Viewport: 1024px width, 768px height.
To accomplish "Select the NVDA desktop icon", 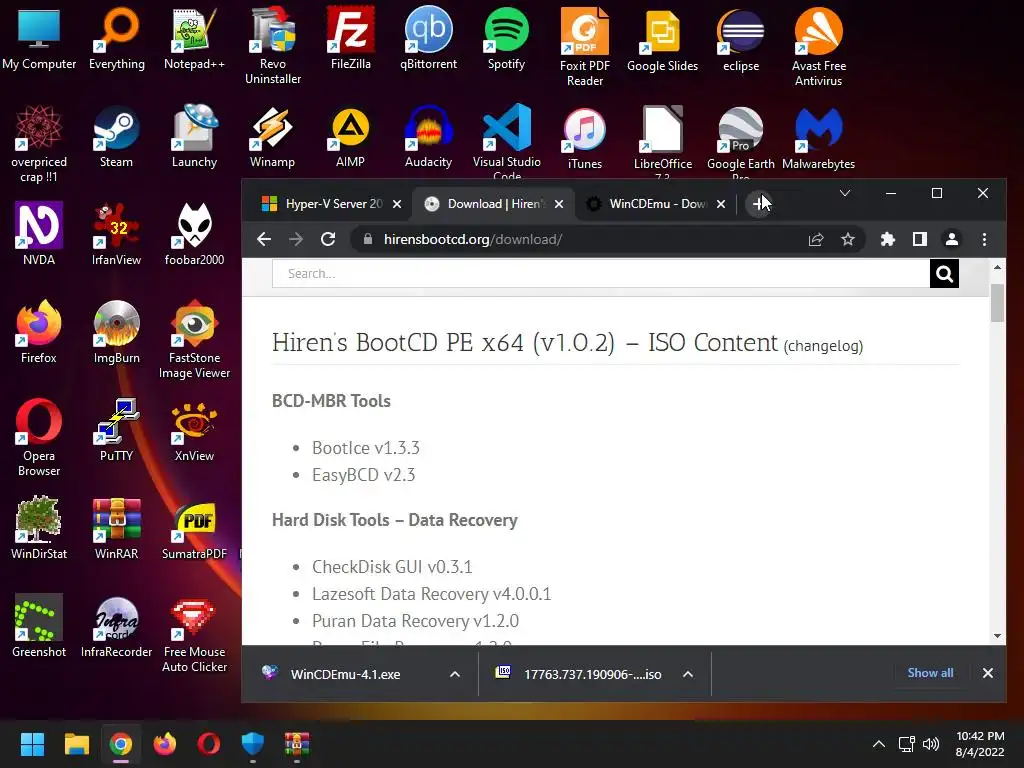I will click(39, 234).
